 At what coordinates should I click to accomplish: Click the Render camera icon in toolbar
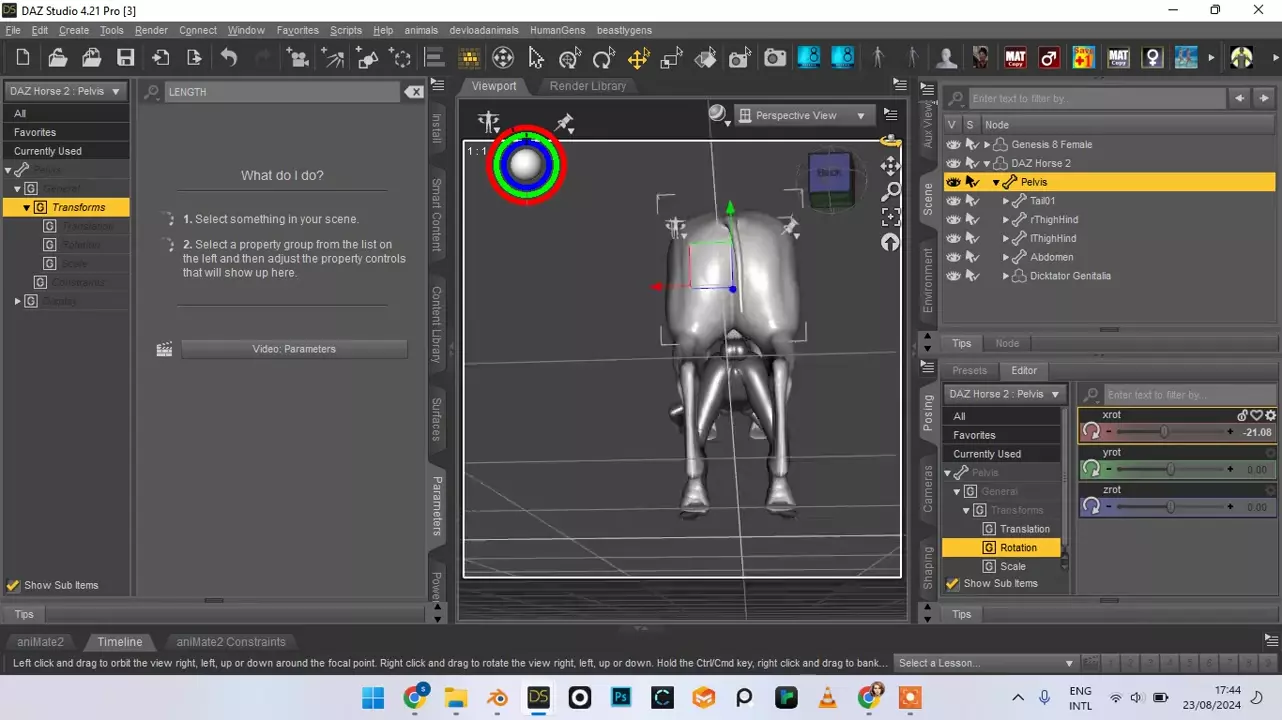point(774,58)
